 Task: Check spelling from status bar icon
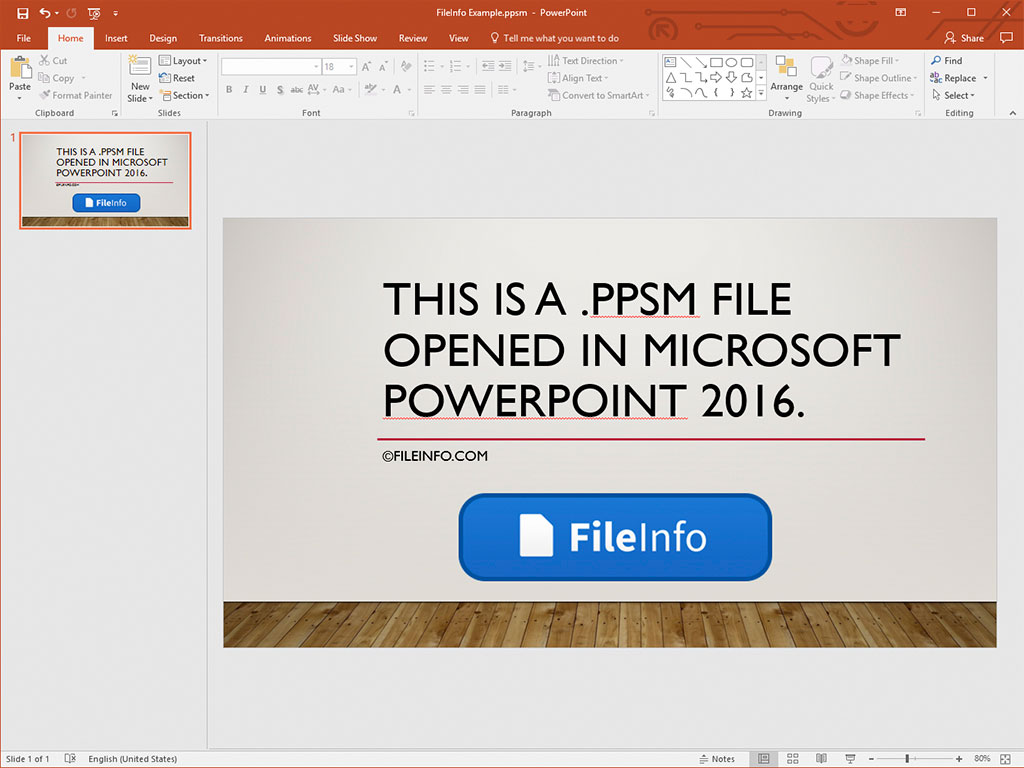coord(71,758)
